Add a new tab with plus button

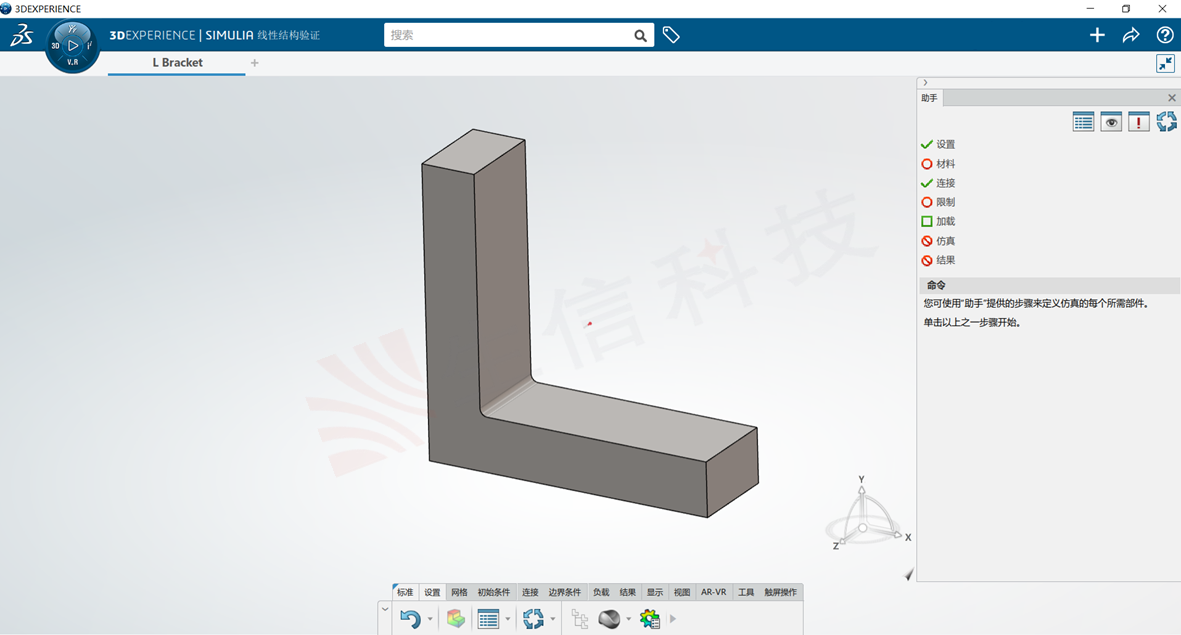[x=255, y=63]
